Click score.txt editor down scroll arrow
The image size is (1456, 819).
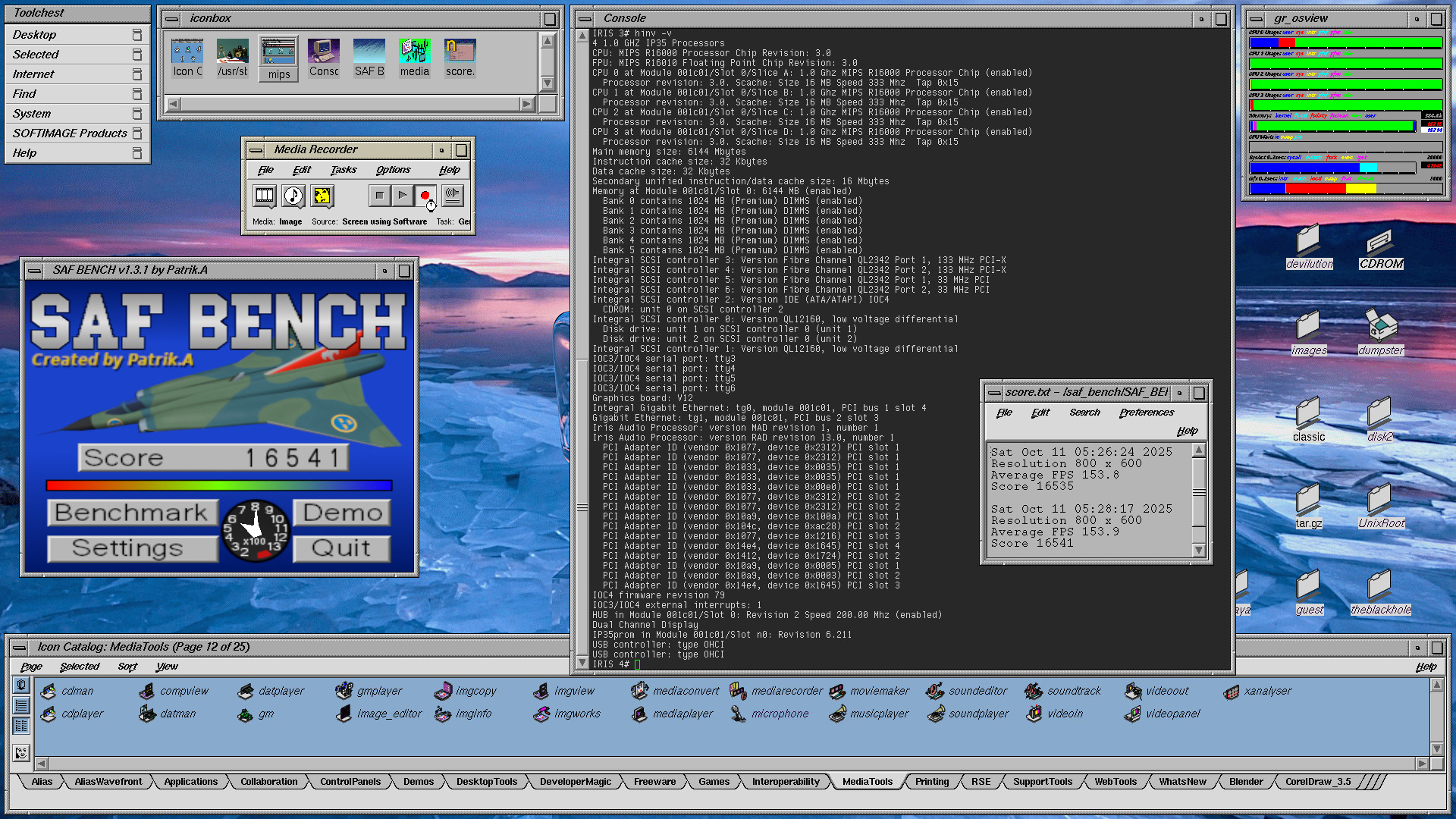click(x=1199, y=551)
